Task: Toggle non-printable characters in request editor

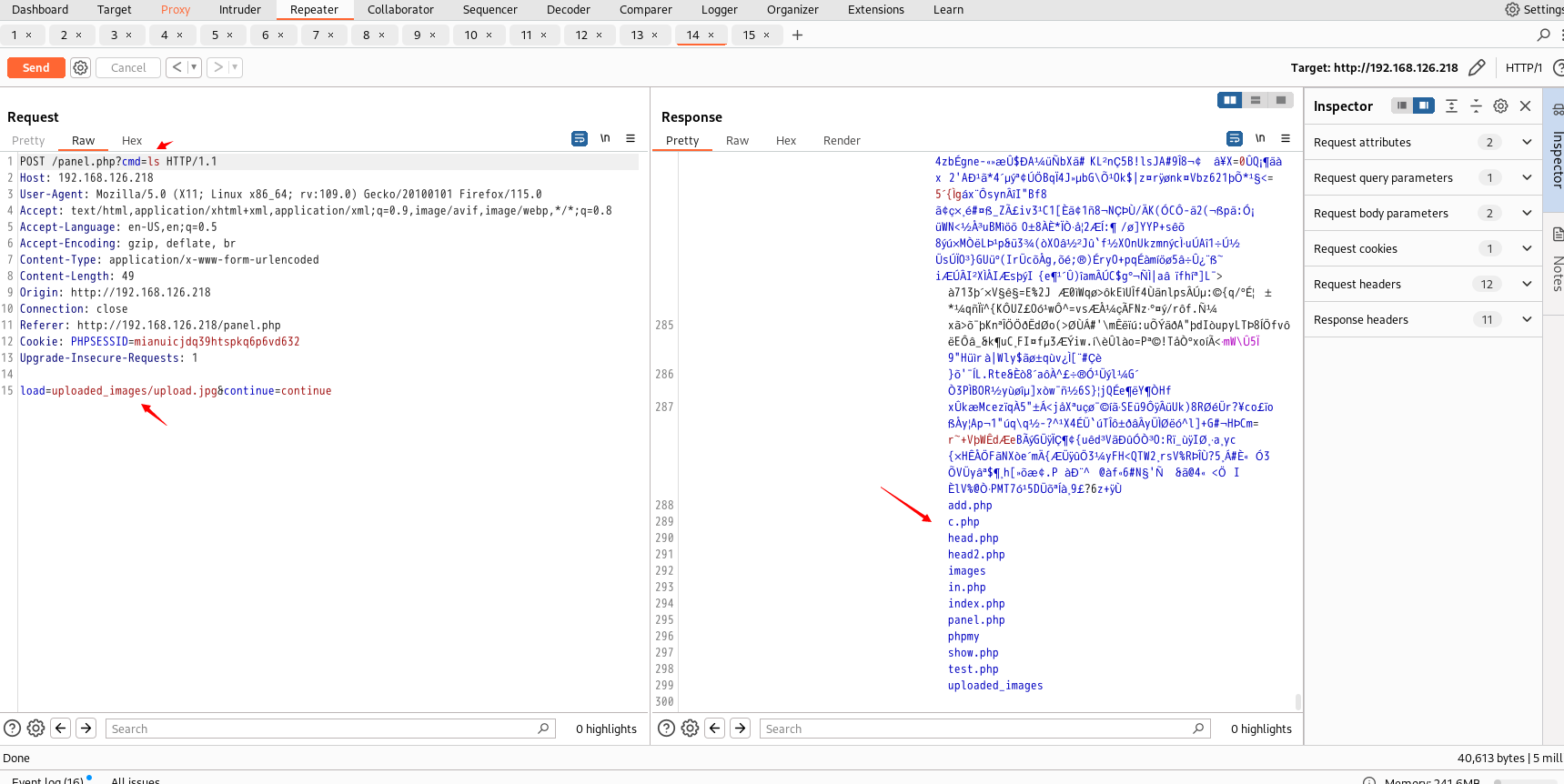Action: click(x=605, y=138)
